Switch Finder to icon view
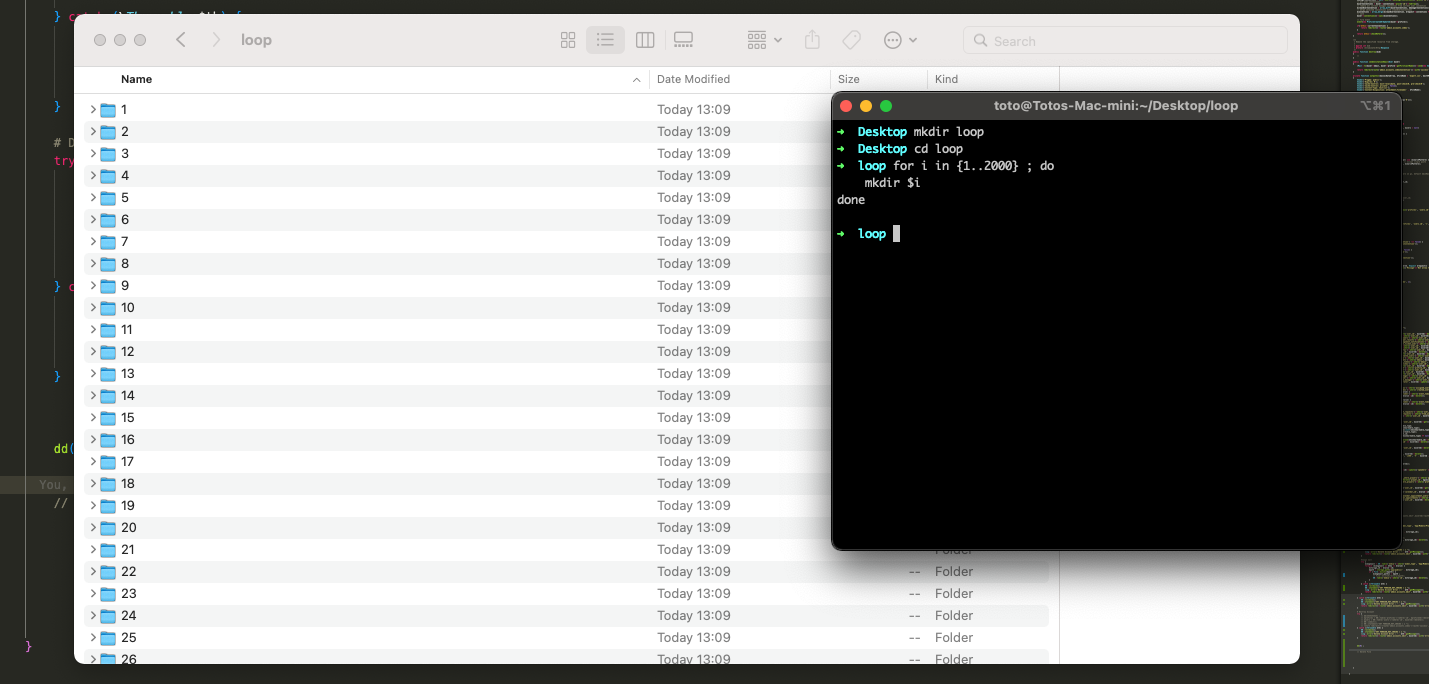The width and height of the screenshot is (1429, 684). [x=568, y=40]
